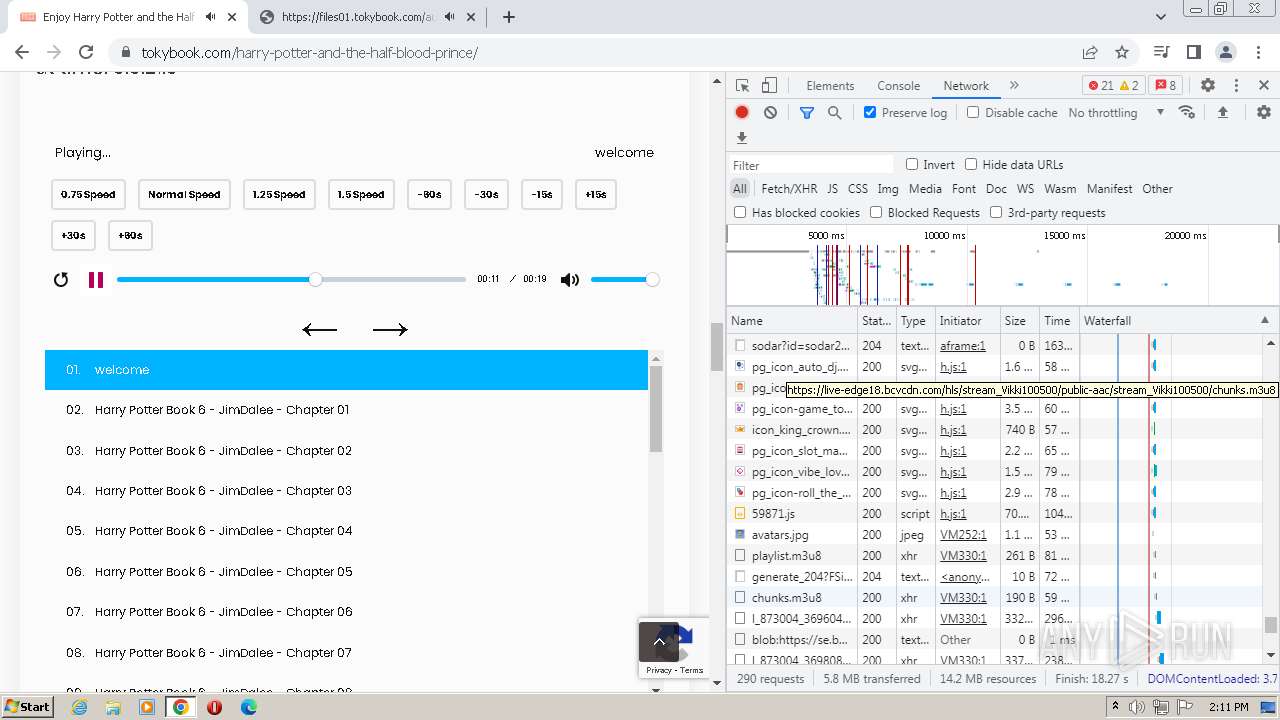Filter requests by JS
The width and height of the screenshot is (1280, 720).
coord(832,188)
